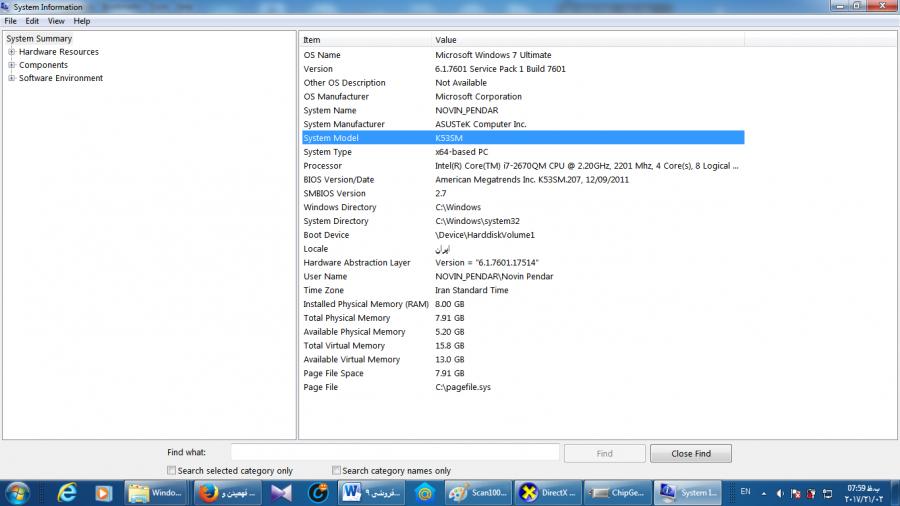
Task: Select the OS Name row
Action: 523,55
